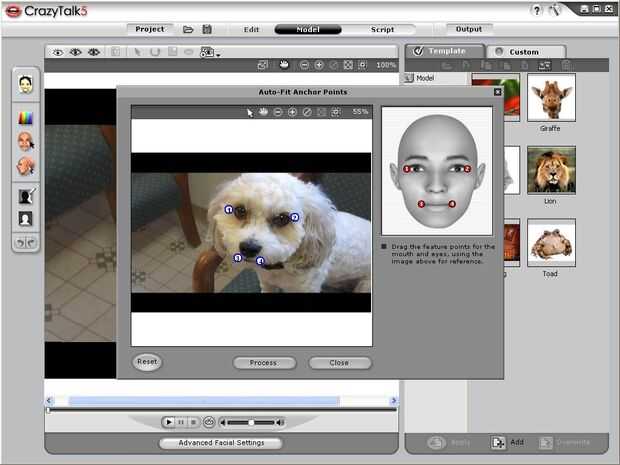Image resolution: width=620 pixels, height=465 pixels.
Task: Select the hand pan tool in dialog
Action: (x=264, y=112)
